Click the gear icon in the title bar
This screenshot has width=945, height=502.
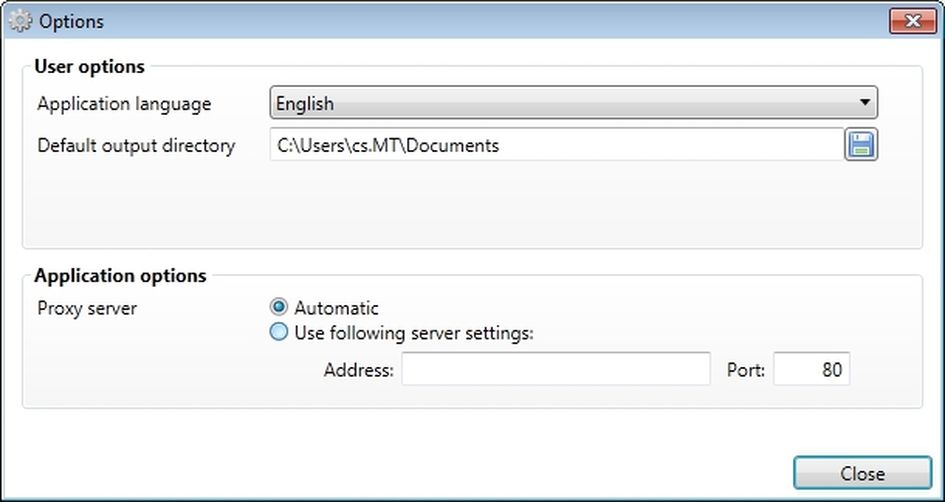coord(20,21)
